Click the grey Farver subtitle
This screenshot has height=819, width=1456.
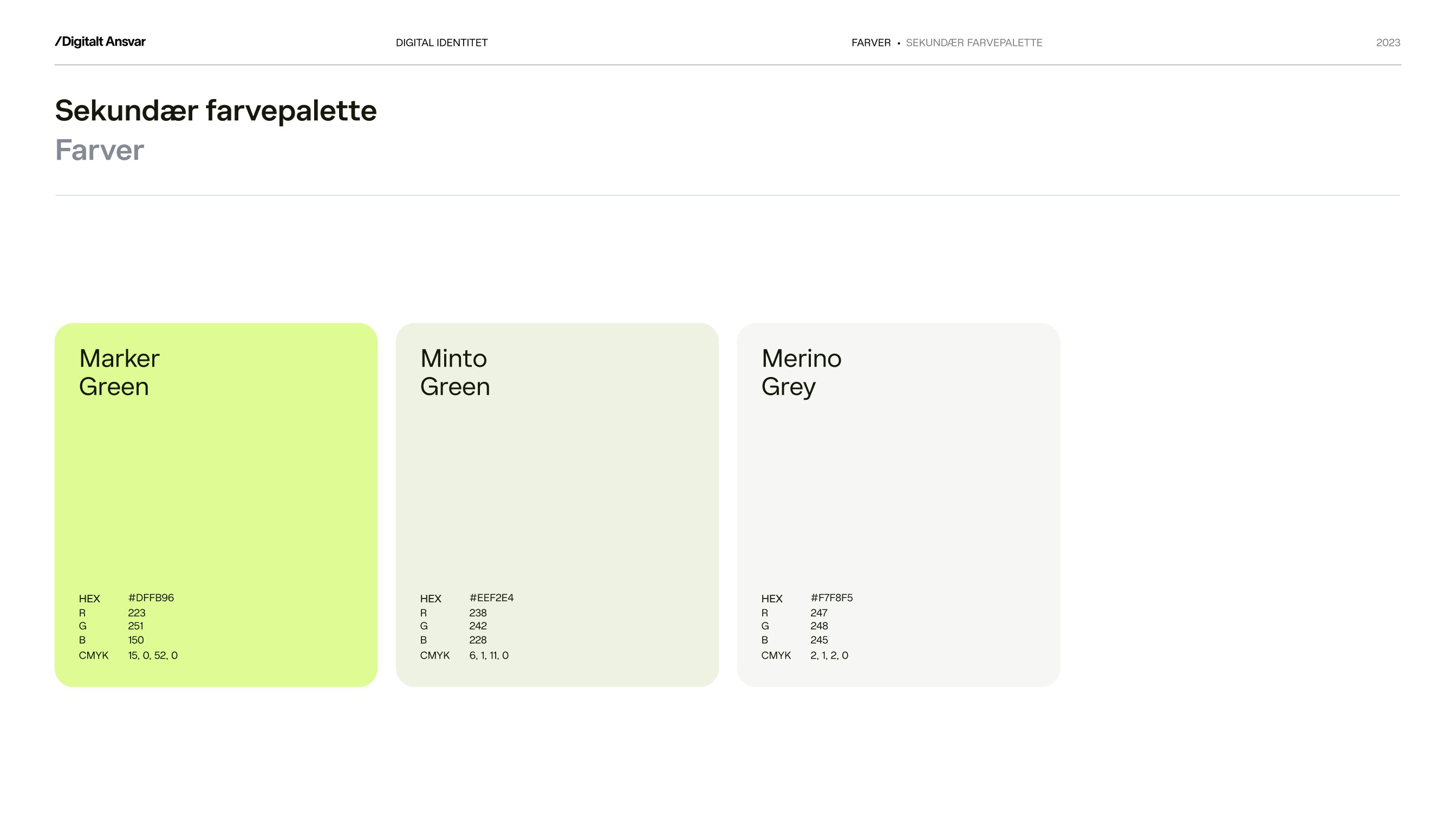click(100, 150)
